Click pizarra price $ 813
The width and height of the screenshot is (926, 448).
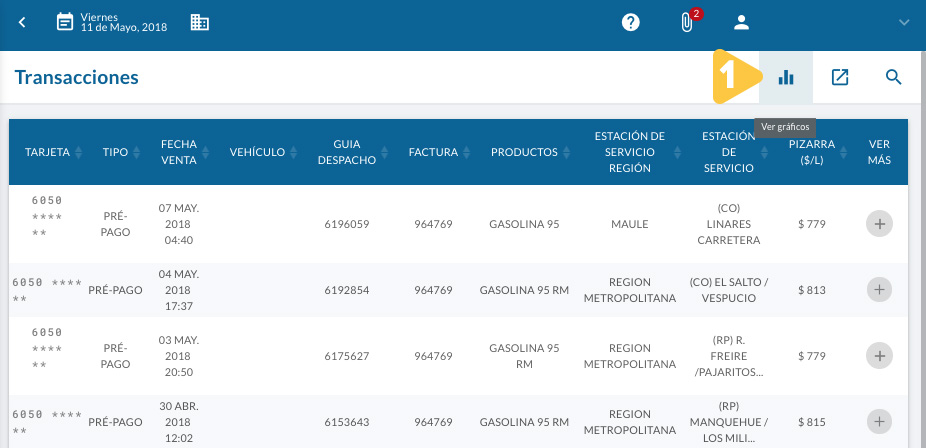click(x=811, y=290)
